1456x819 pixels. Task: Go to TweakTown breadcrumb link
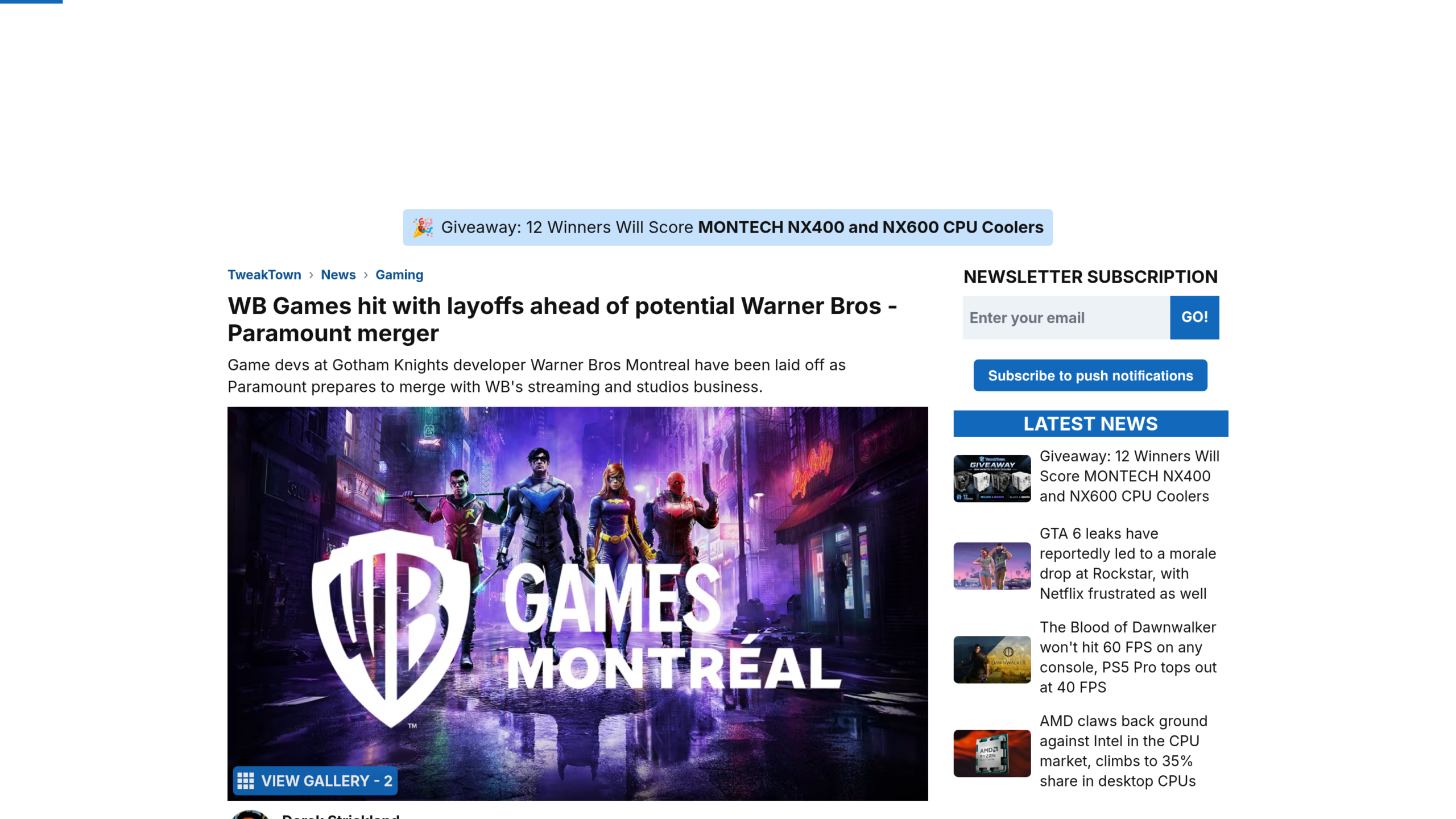264,275
